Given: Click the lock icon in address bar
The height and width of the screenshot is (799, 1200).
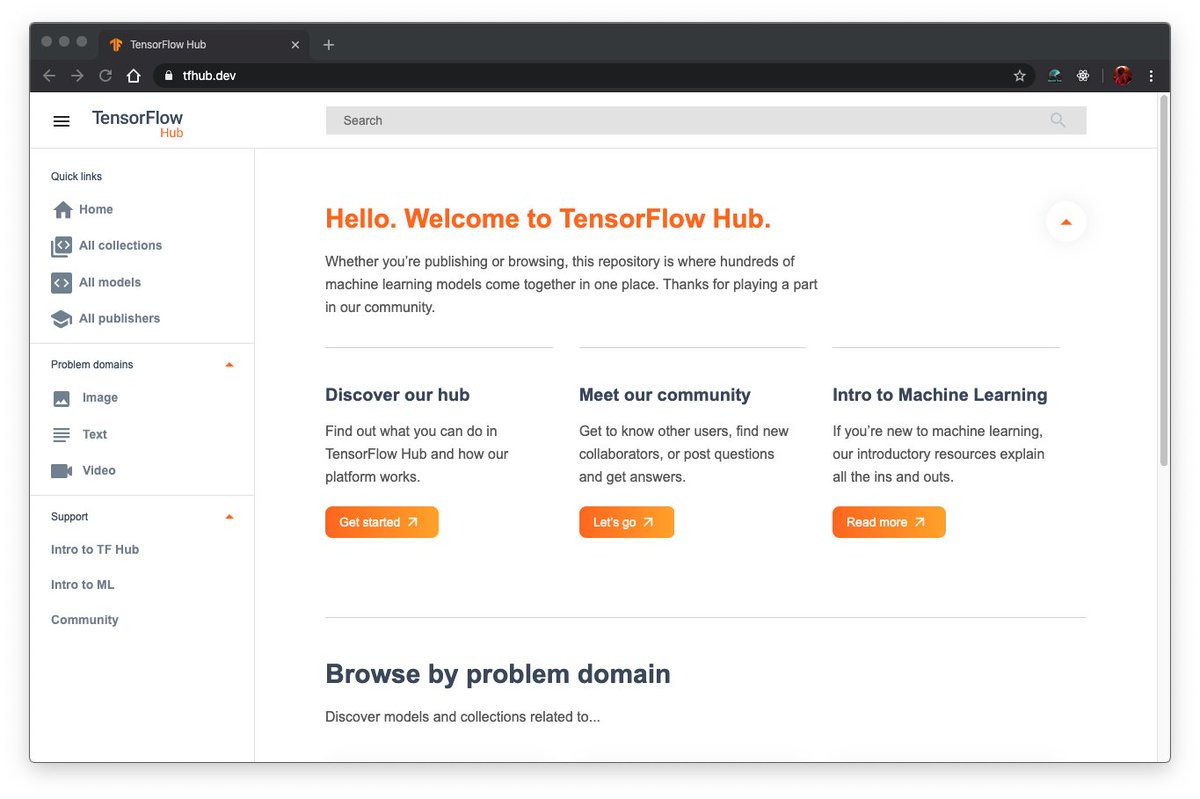Looking at the screenshot, I should click(169, 76).
